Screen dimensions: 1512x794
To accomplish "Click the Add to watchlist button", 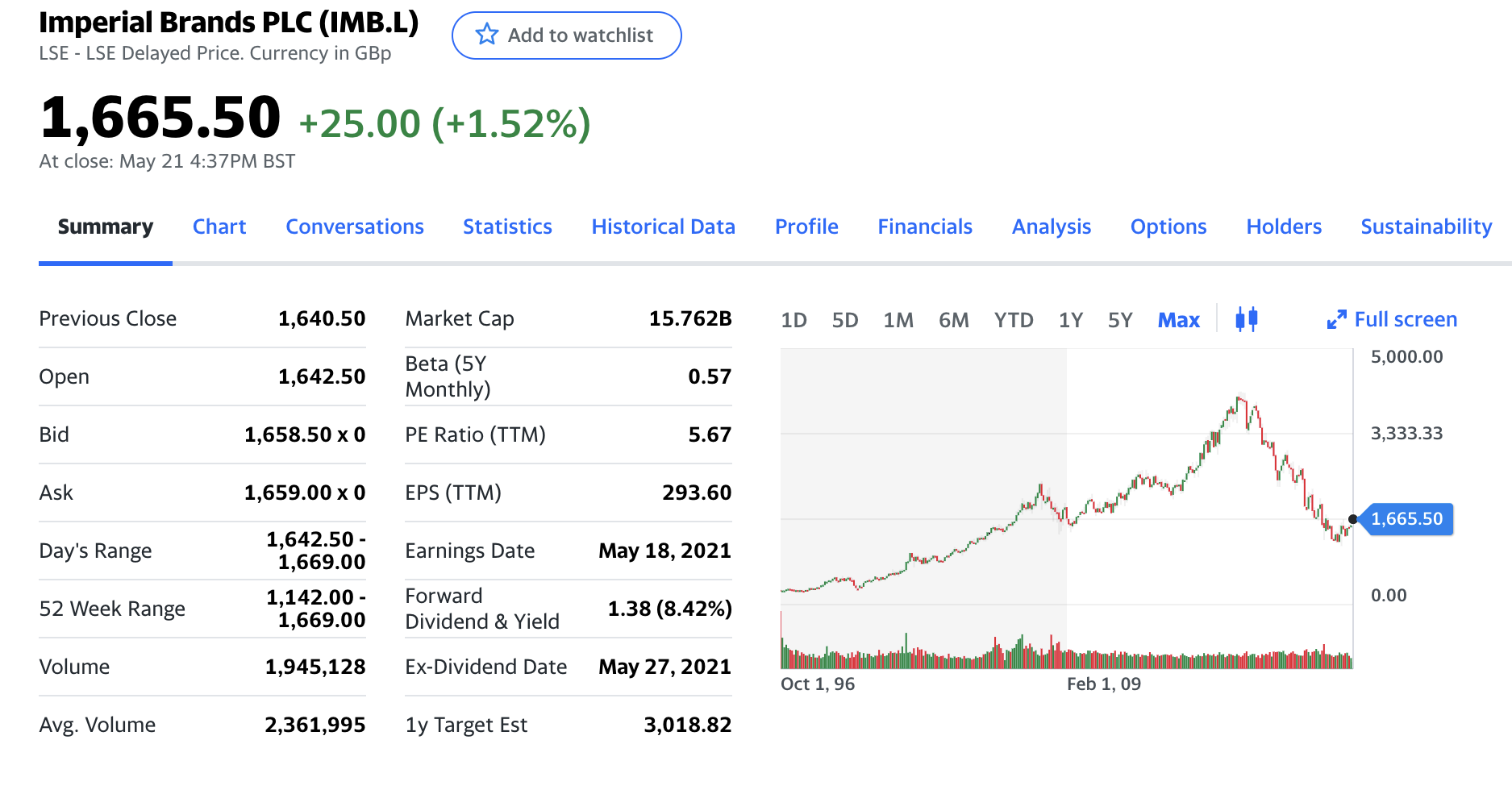I will coord(566,35).
